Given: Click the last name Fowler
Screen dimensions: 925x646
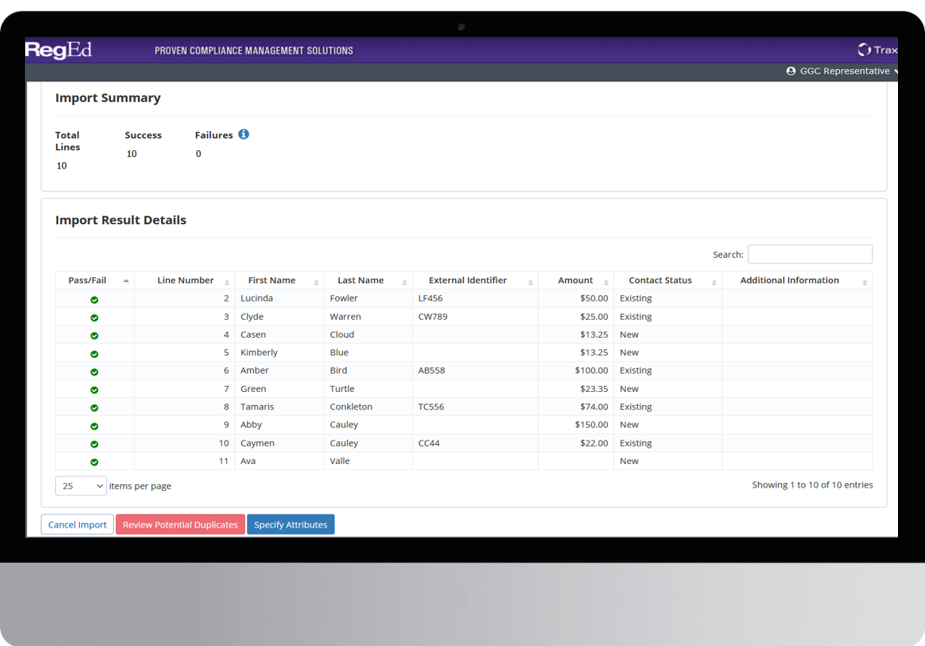Looking at the screenshot, I should click(x=343, y=298).
